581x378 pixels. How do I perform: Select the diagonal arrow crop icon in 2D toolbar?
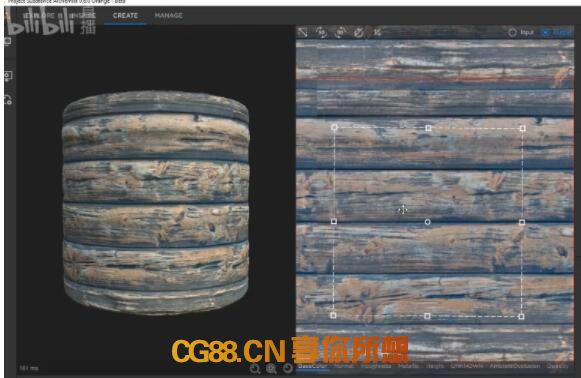click(303, 32)
